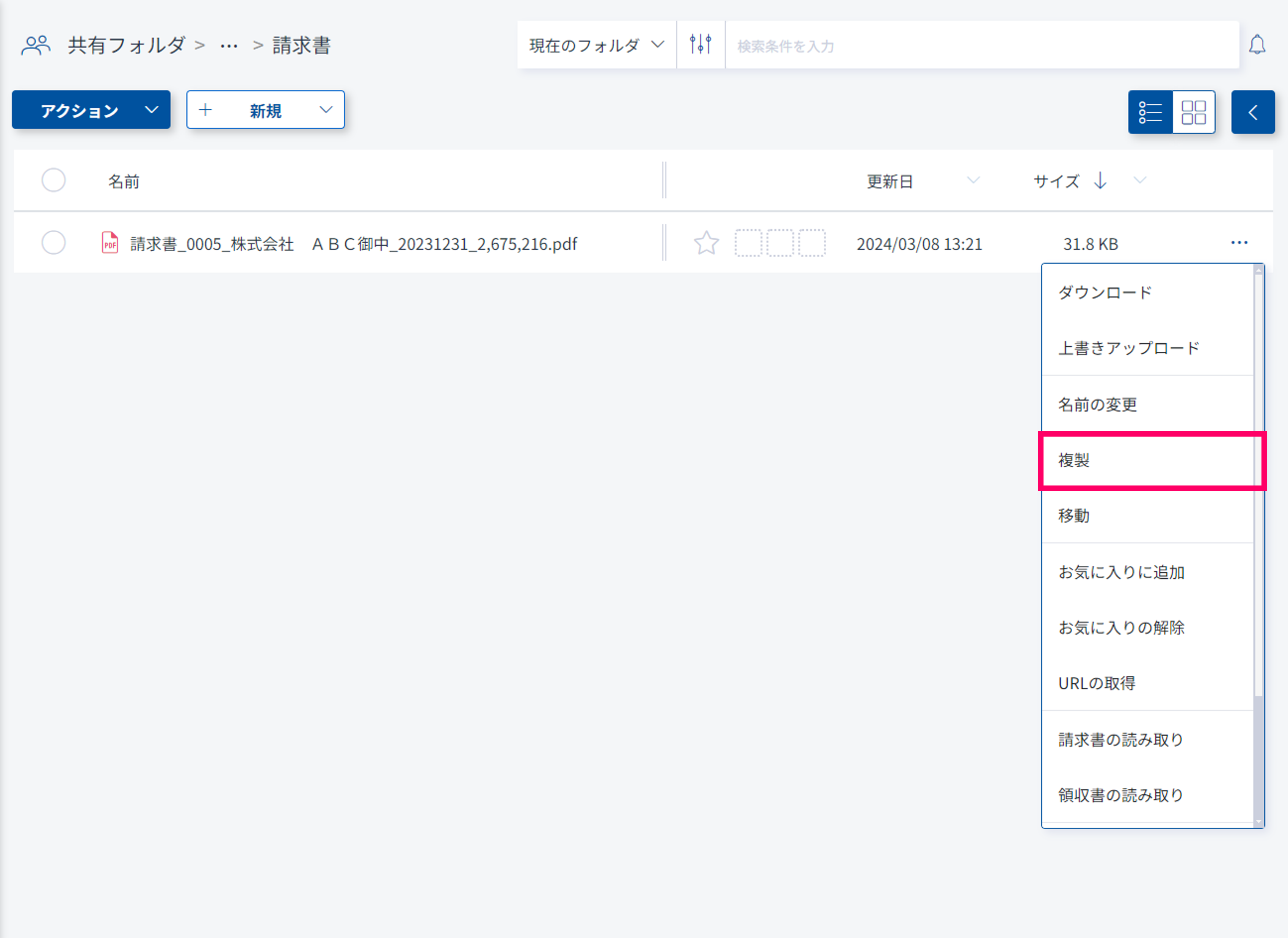Click the first empty tag box in the file row
Viewport: 1288px width, 938px height.
[748, 243]
